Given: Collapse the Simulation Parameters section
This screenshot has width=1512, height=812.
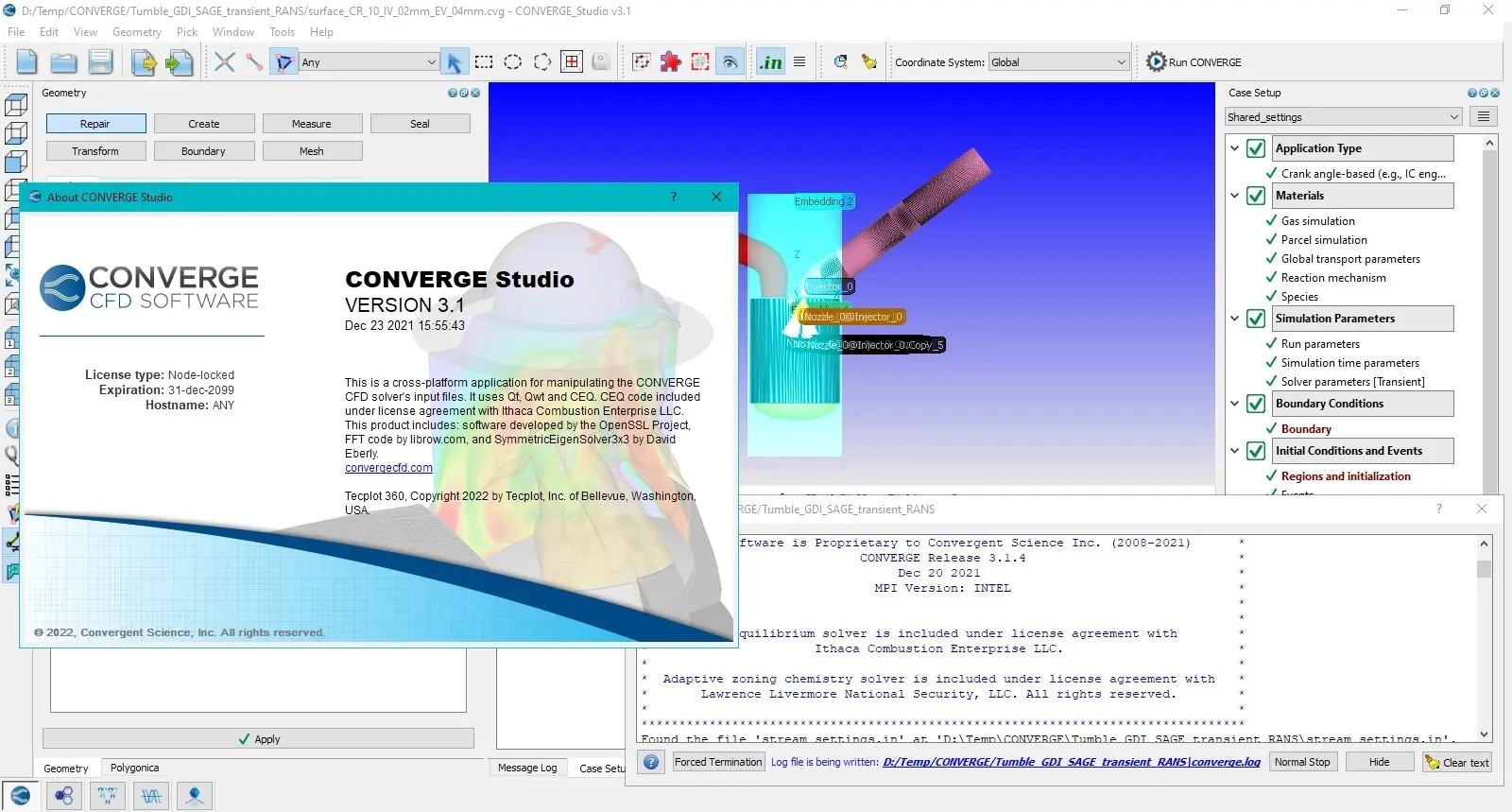Looking at the screenshot, I should pyautogui.click(x=1235, y=319).
